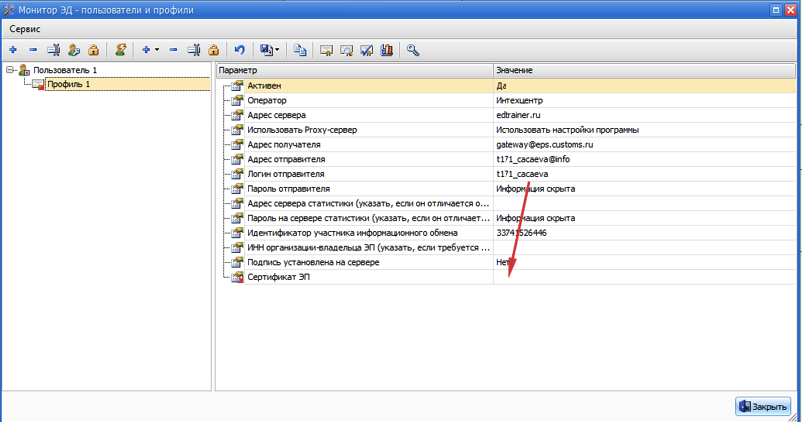The width and height of the screenshot is (802, 422).
Task: Collapse the Пользователь 1 tree node
Action: pos(9,71)
